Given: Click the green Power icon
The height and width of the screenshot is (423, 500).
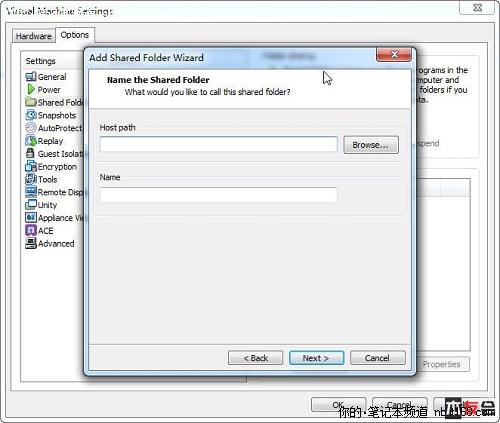Looking at the screenshot, I should pos(31,89).
